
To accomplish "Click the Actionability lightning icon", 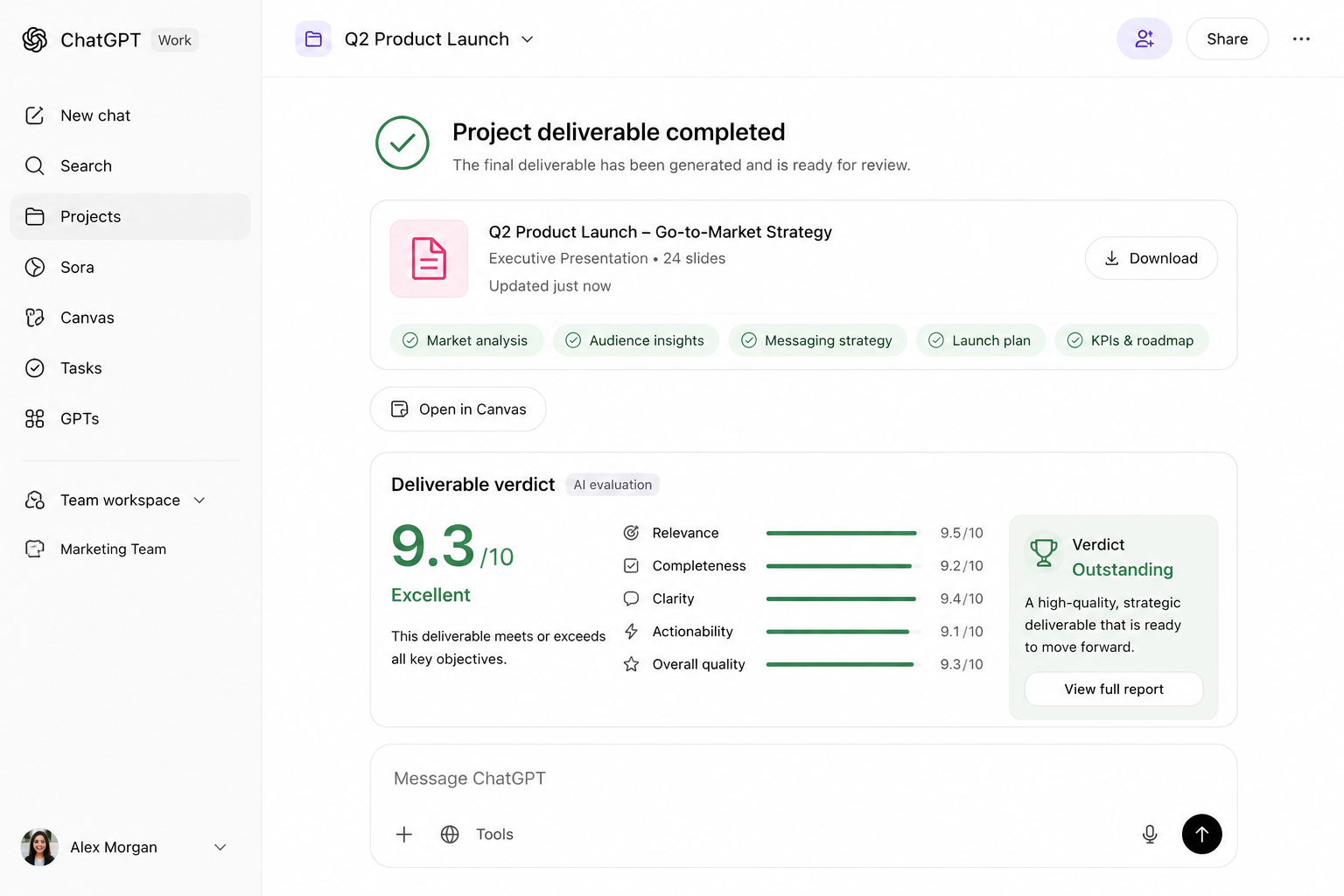I will (x=631, y=631).
